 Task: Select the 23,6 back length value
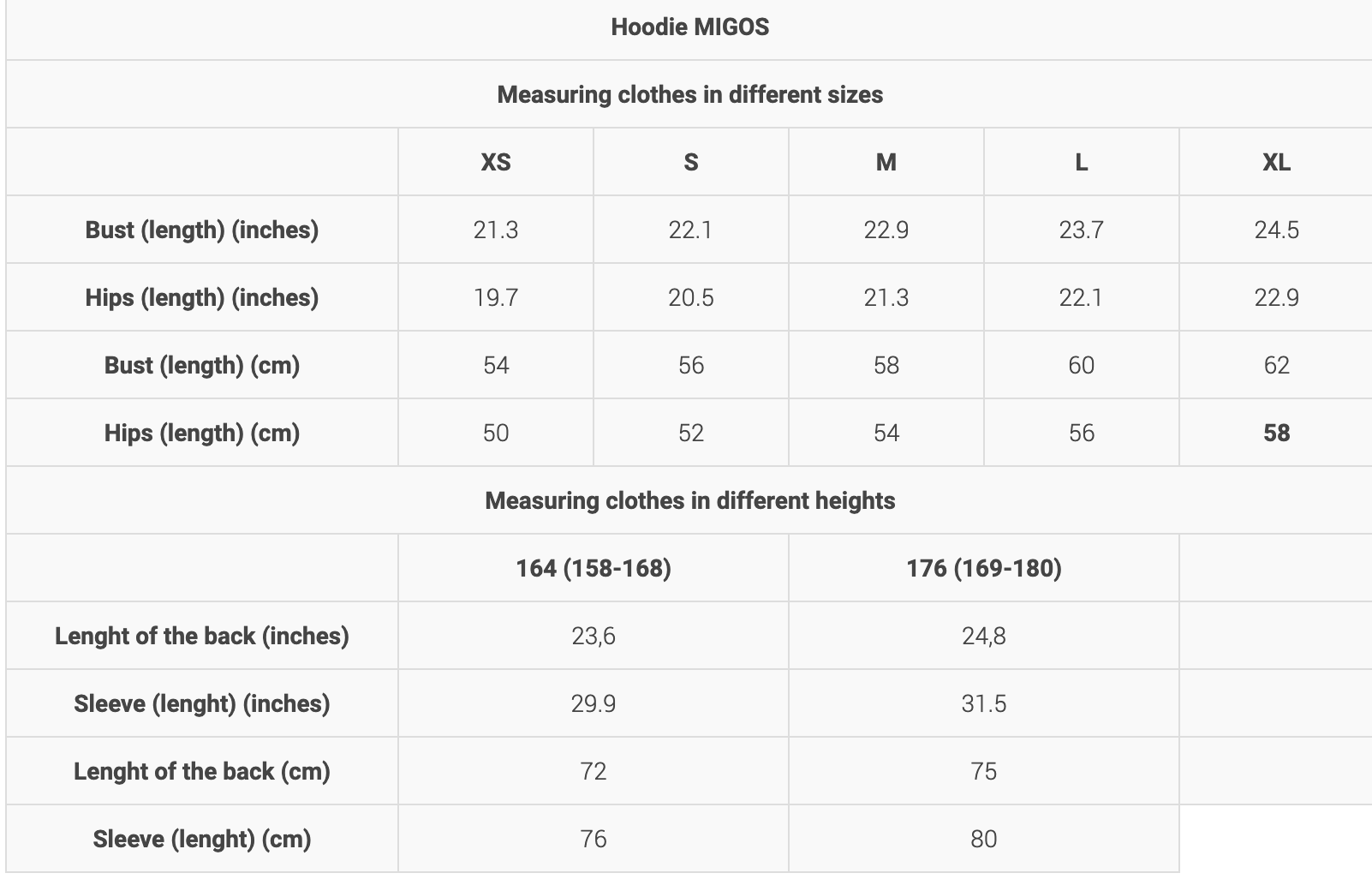pyautogui.click(x=594, y=636)
